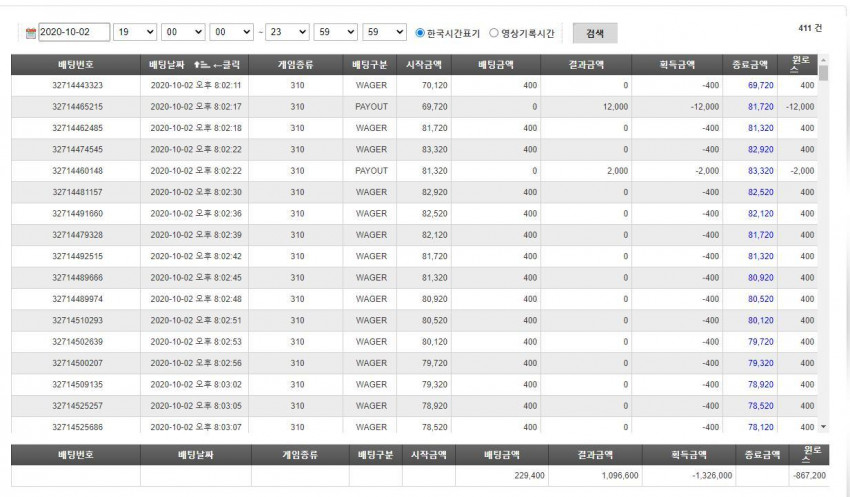Select 한국시간표기 radio button

pos(420,33)
